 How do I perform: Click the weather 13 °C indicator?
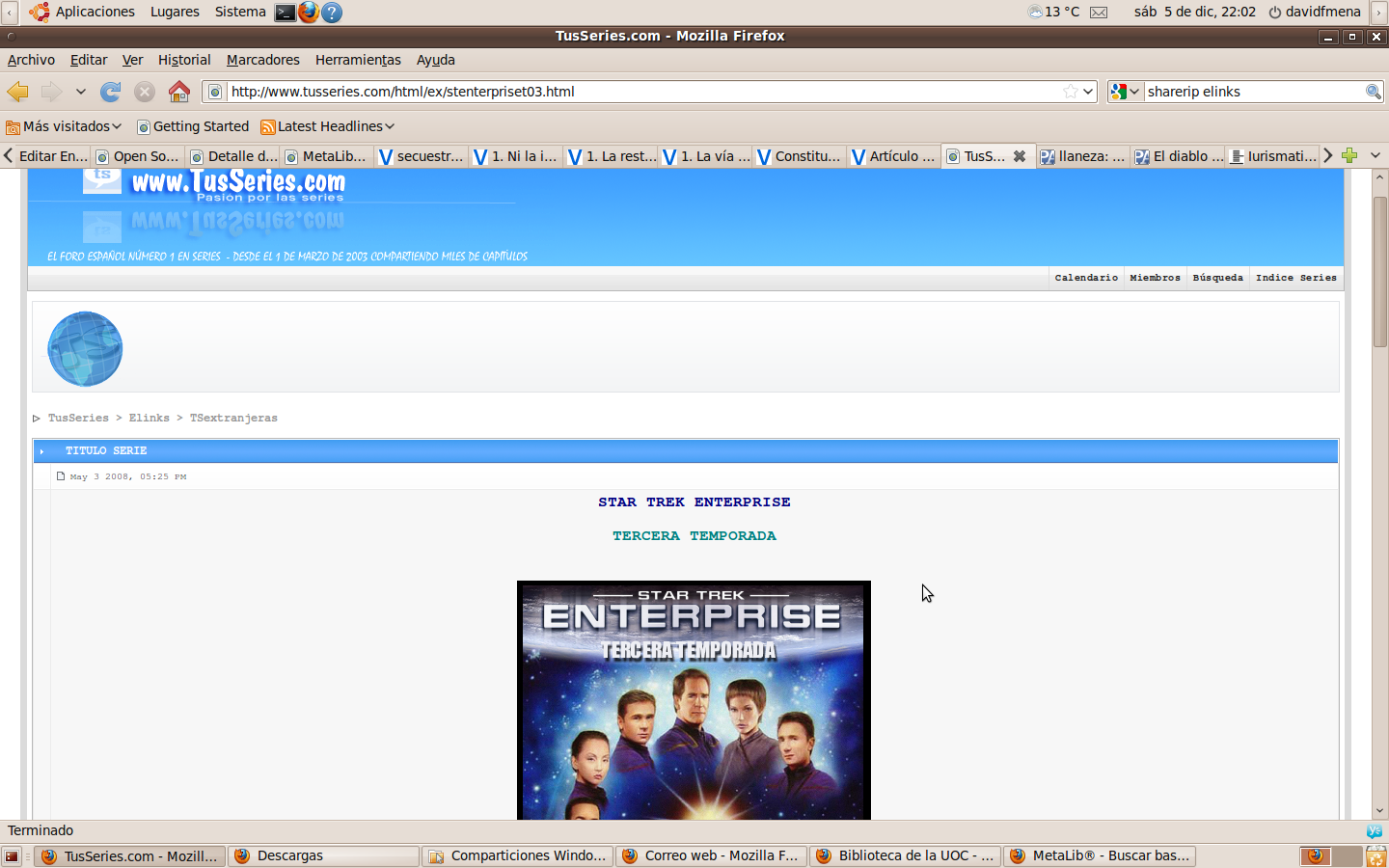(1053, 12)
